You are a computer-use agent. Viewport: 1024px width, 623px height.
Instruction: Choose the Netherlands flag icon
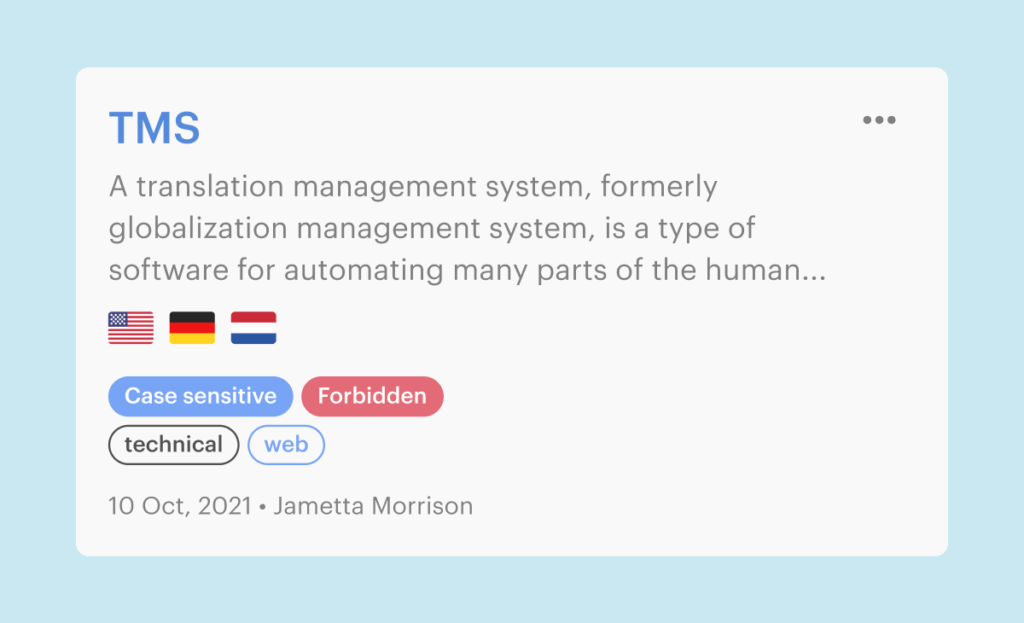click(253, 328)
